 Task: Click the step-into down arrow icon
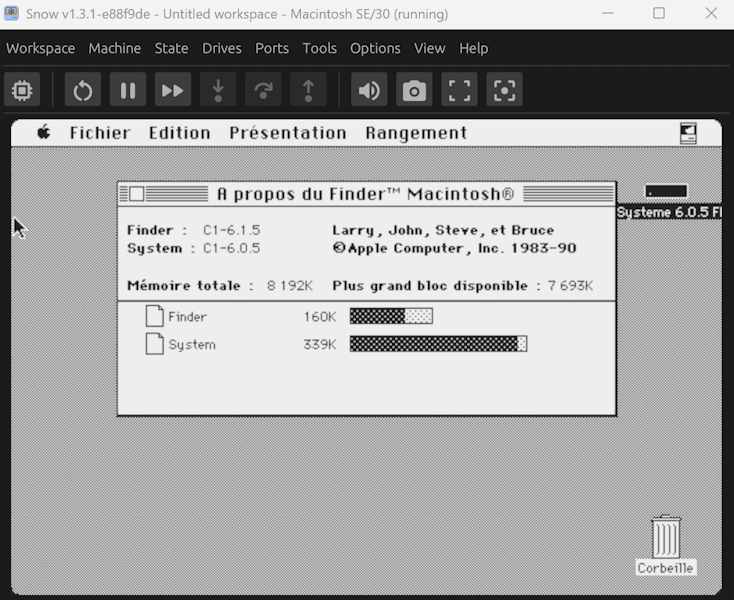[x=218, y=89]
